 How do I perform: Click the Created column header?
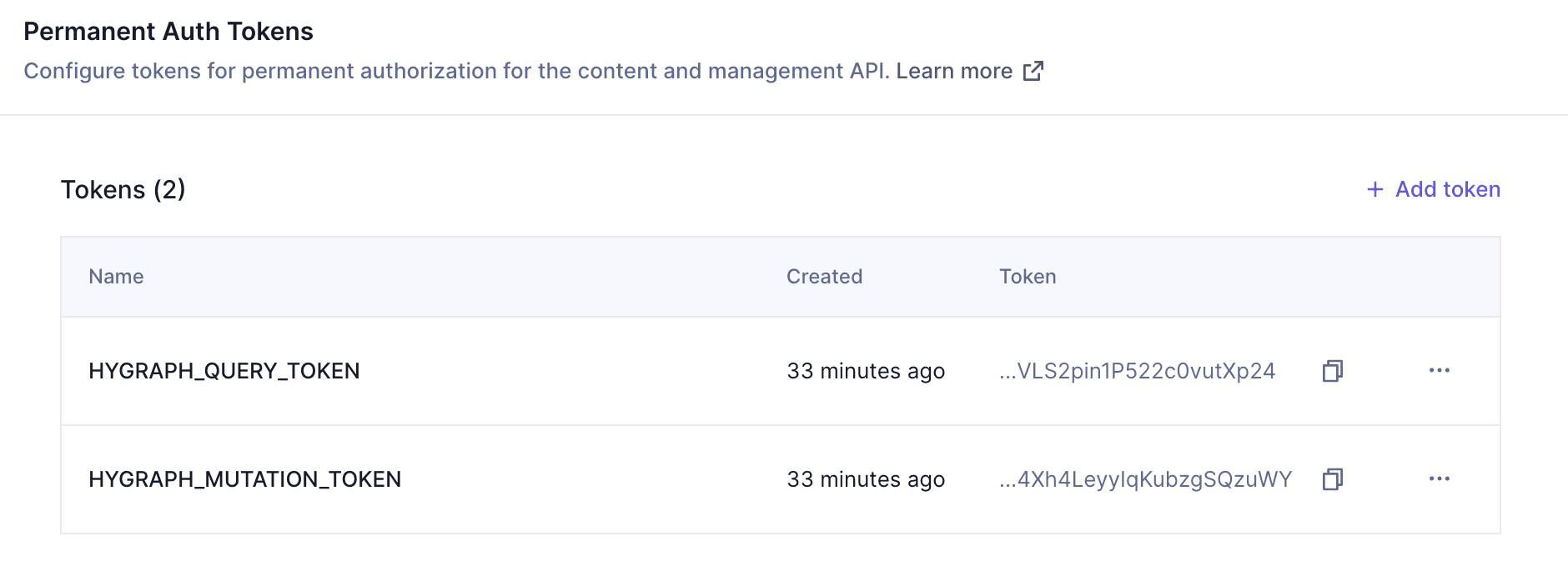point(823,276)
